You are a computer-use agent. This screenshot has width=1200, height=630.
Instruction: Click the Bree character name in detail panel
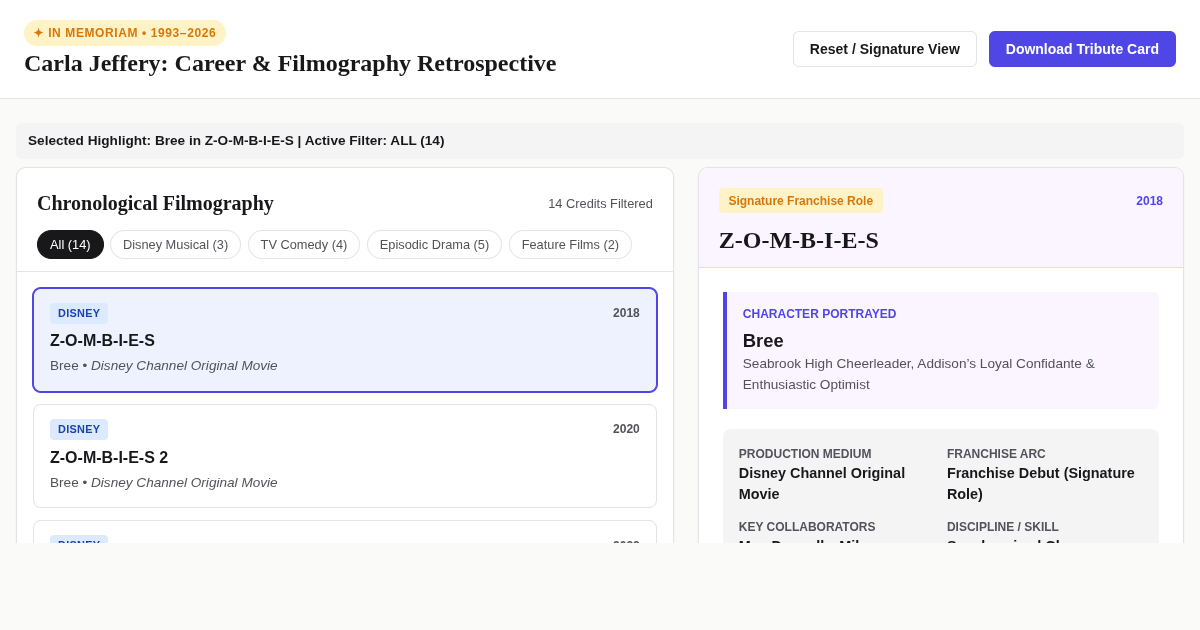(763, 341)
